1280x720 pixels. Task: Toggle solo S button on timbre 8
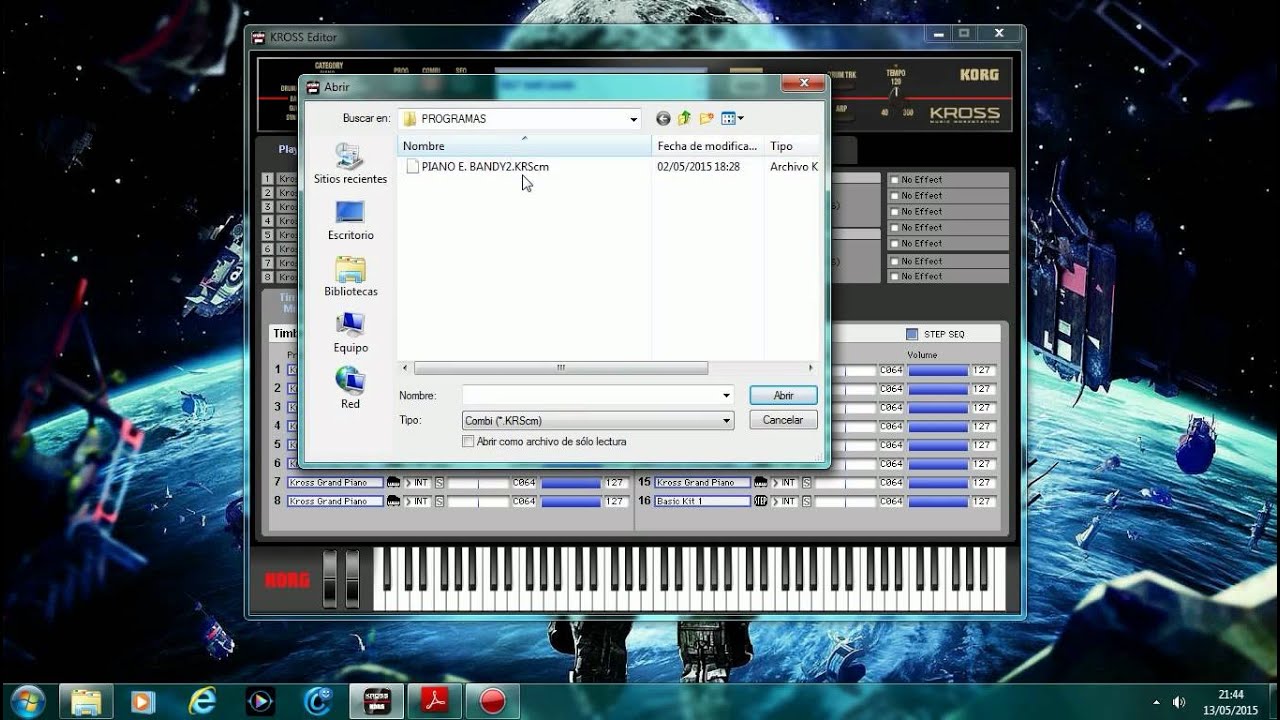click(439, 501)
